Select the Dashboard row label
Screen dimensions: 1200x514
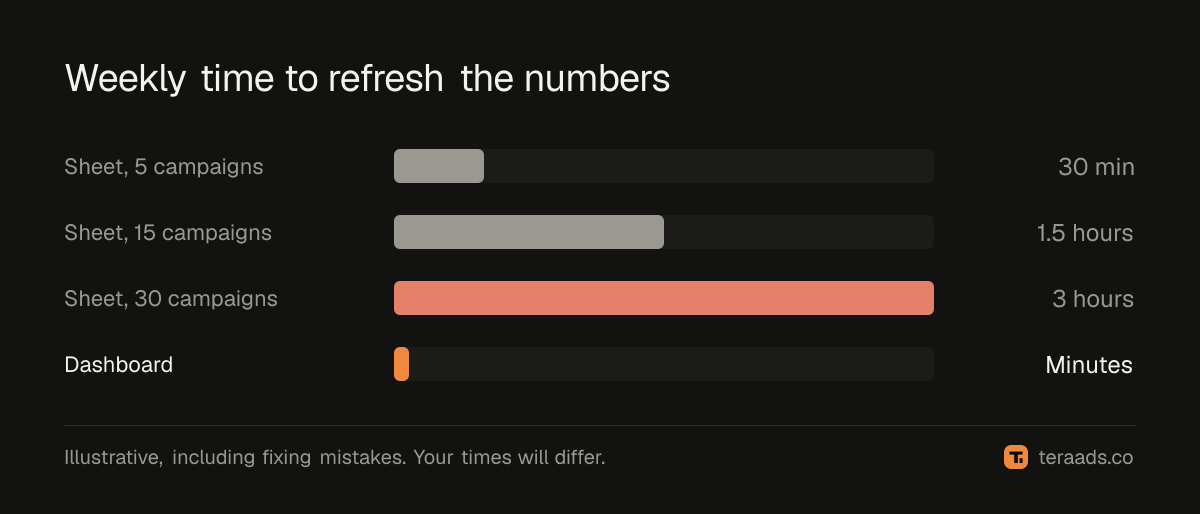(119, 365)
